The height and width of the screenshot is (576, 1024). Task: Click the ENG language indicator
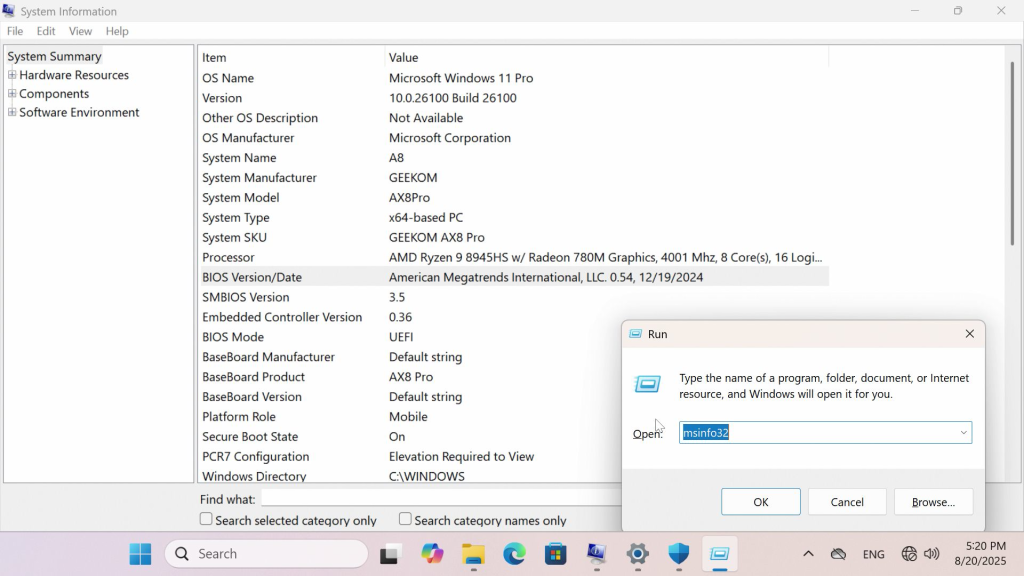pos(874,554)
